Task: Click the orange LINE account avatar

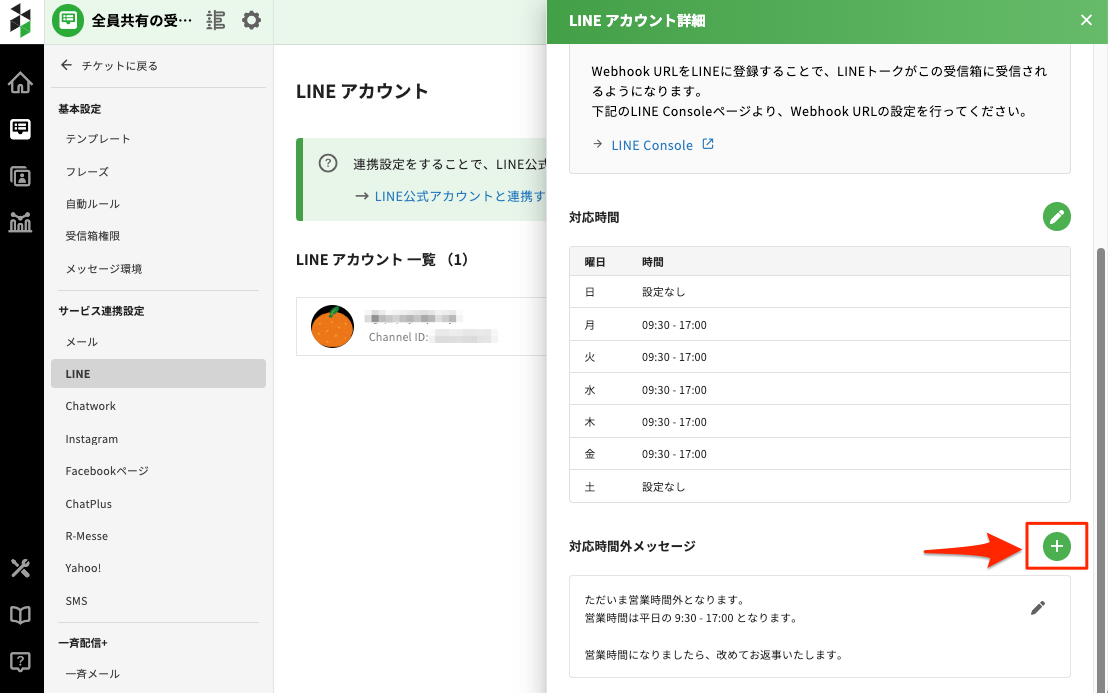Action: coord(332,326)
